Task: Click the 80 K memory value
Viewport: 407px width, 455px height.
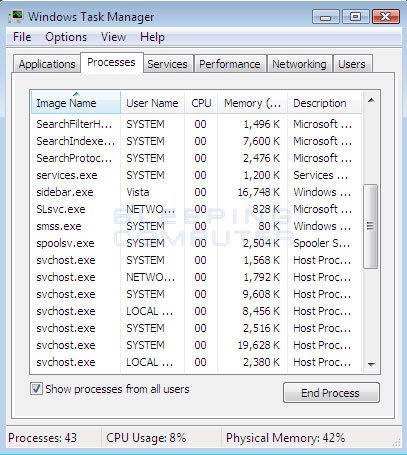Action: tap(269, 226)
